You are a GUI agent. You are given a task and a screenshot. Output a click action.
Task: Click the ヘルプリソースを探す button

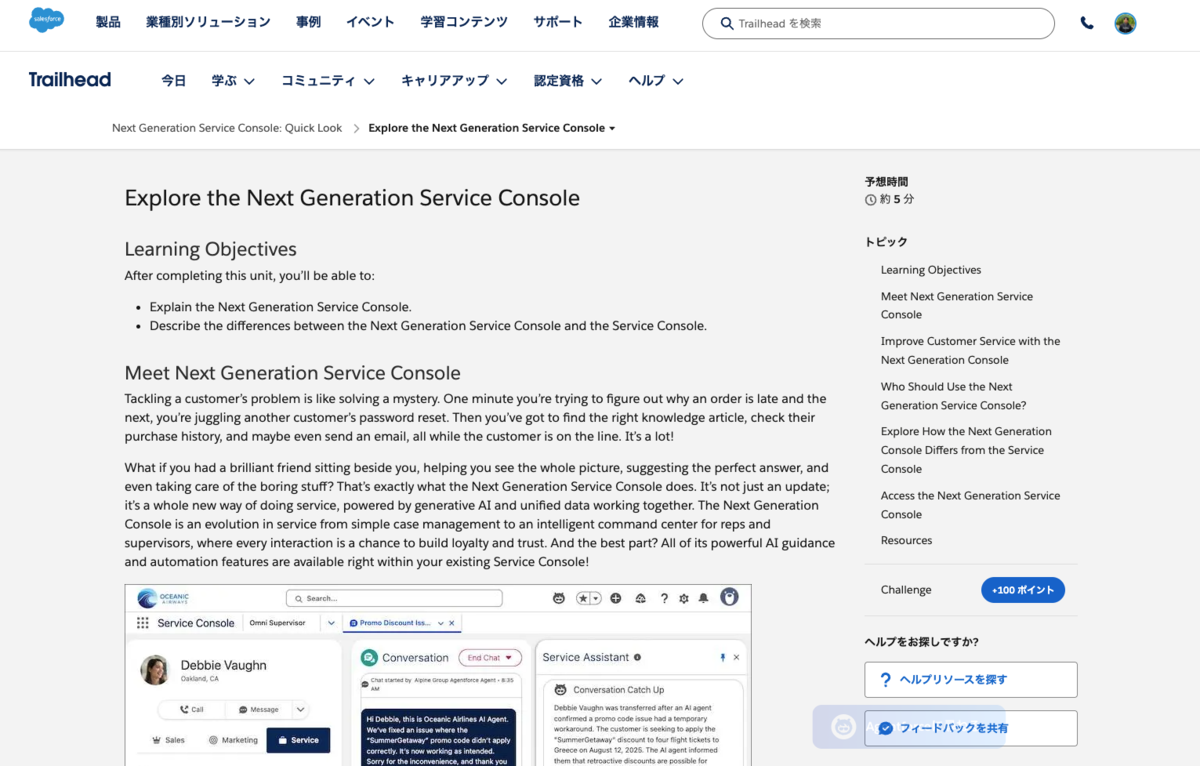pyautogui.click(x=971, y=680)
